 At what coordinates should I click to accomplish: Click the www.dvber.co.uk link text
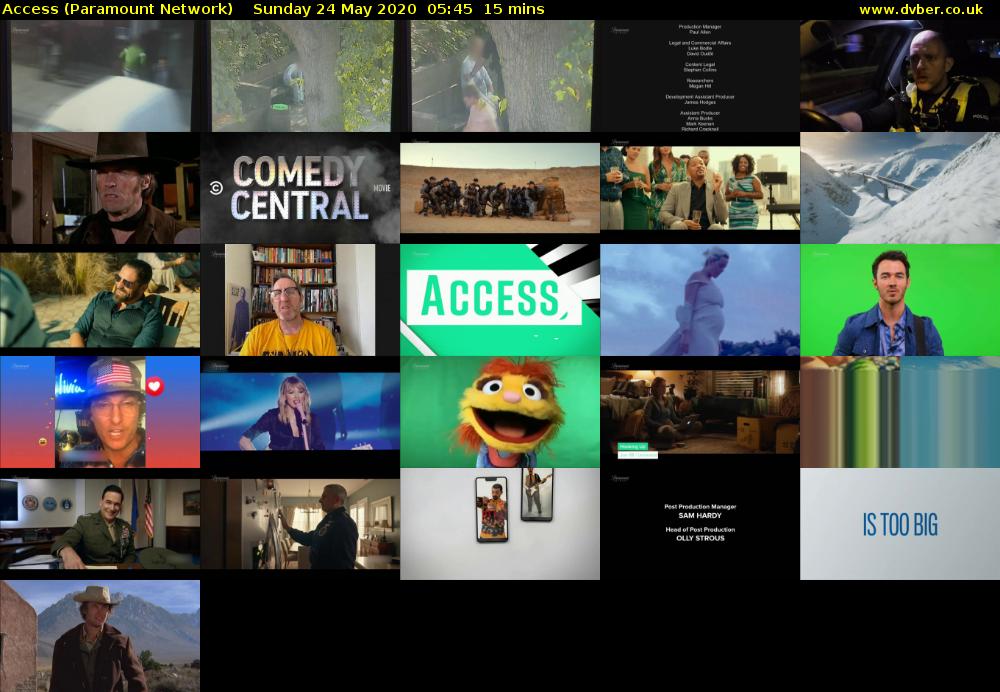click(x=920, y=10)
